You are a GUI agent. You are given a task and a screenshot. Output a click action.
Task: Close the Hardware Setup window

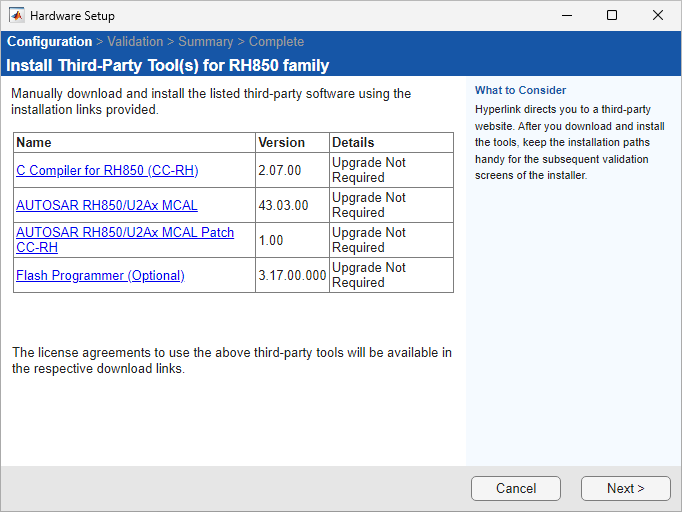[x=658, y=16]
